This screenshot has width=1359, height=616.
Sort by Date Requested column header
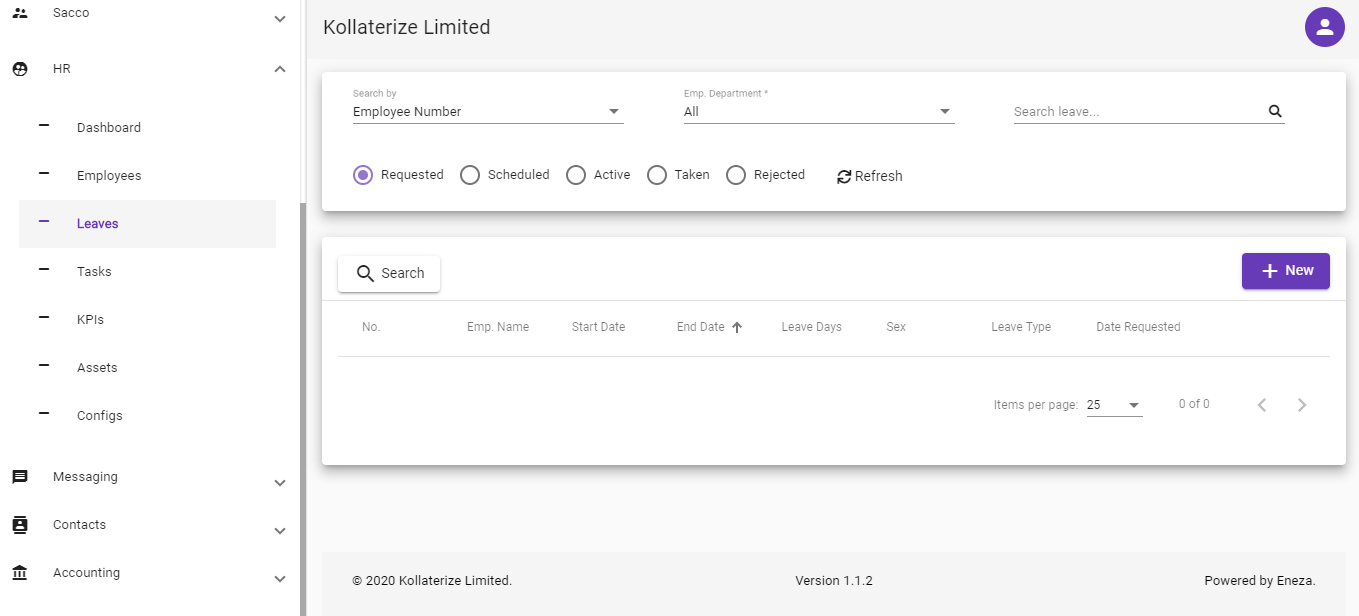(x=1138, y=327)
